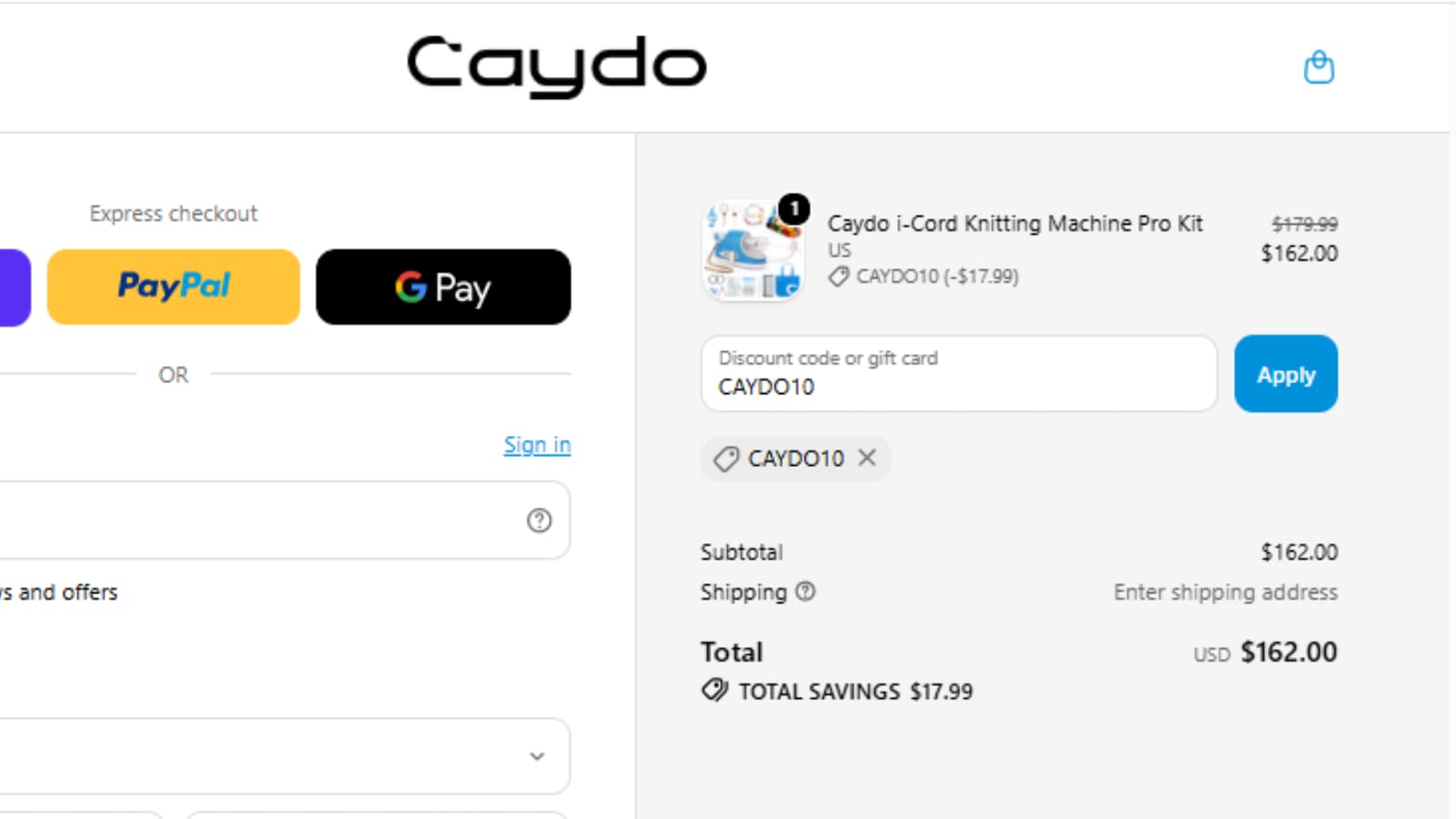Apply the discount code
Viewport: 1456px width, 819px height.
pyautogui.click(x=1286, y=374)
